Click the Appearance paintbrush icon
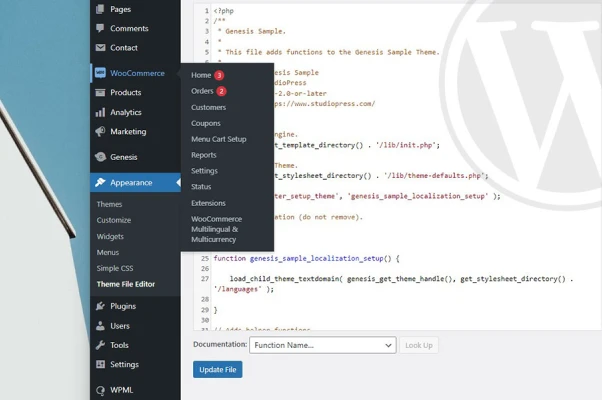Viewport: 602px width, 400px height. point(100,182)
